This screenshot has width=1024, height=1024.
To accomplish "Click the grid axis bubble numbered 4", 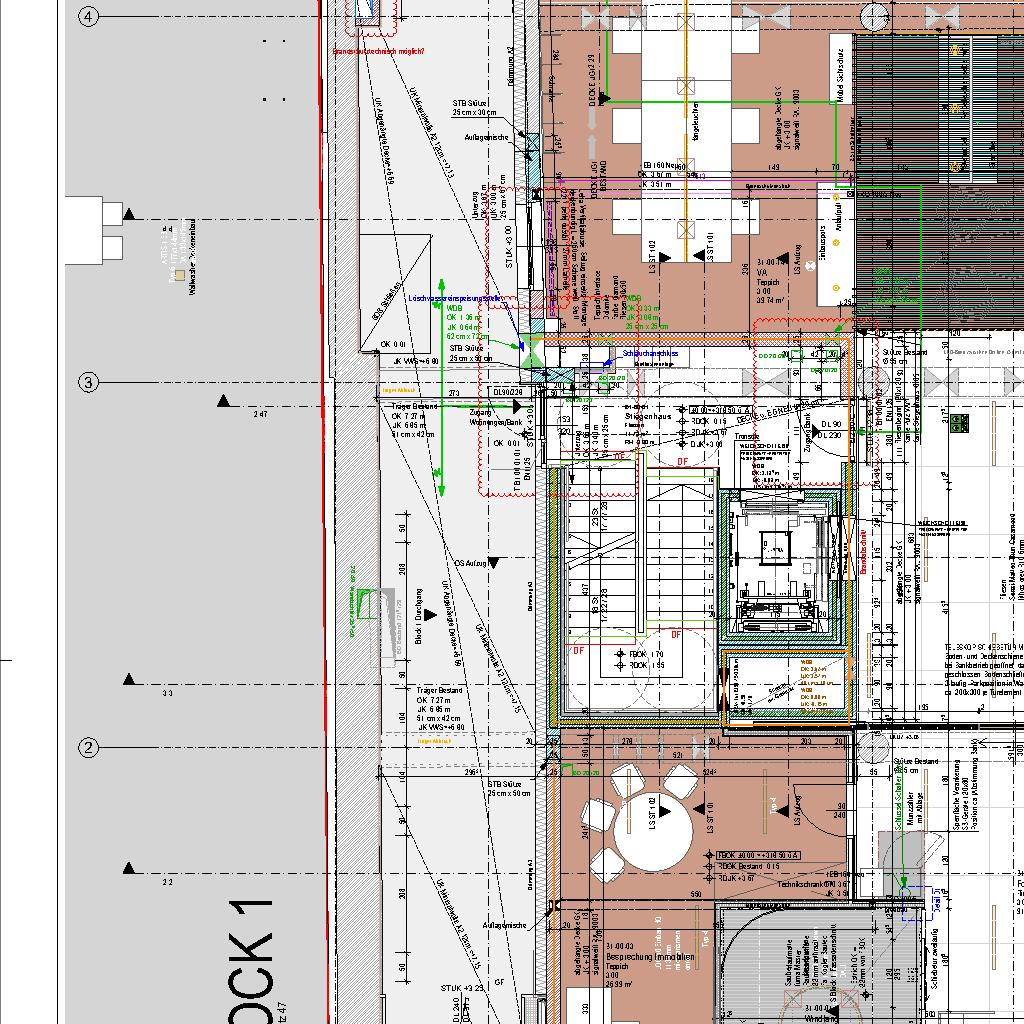I will tap(89, 17).
